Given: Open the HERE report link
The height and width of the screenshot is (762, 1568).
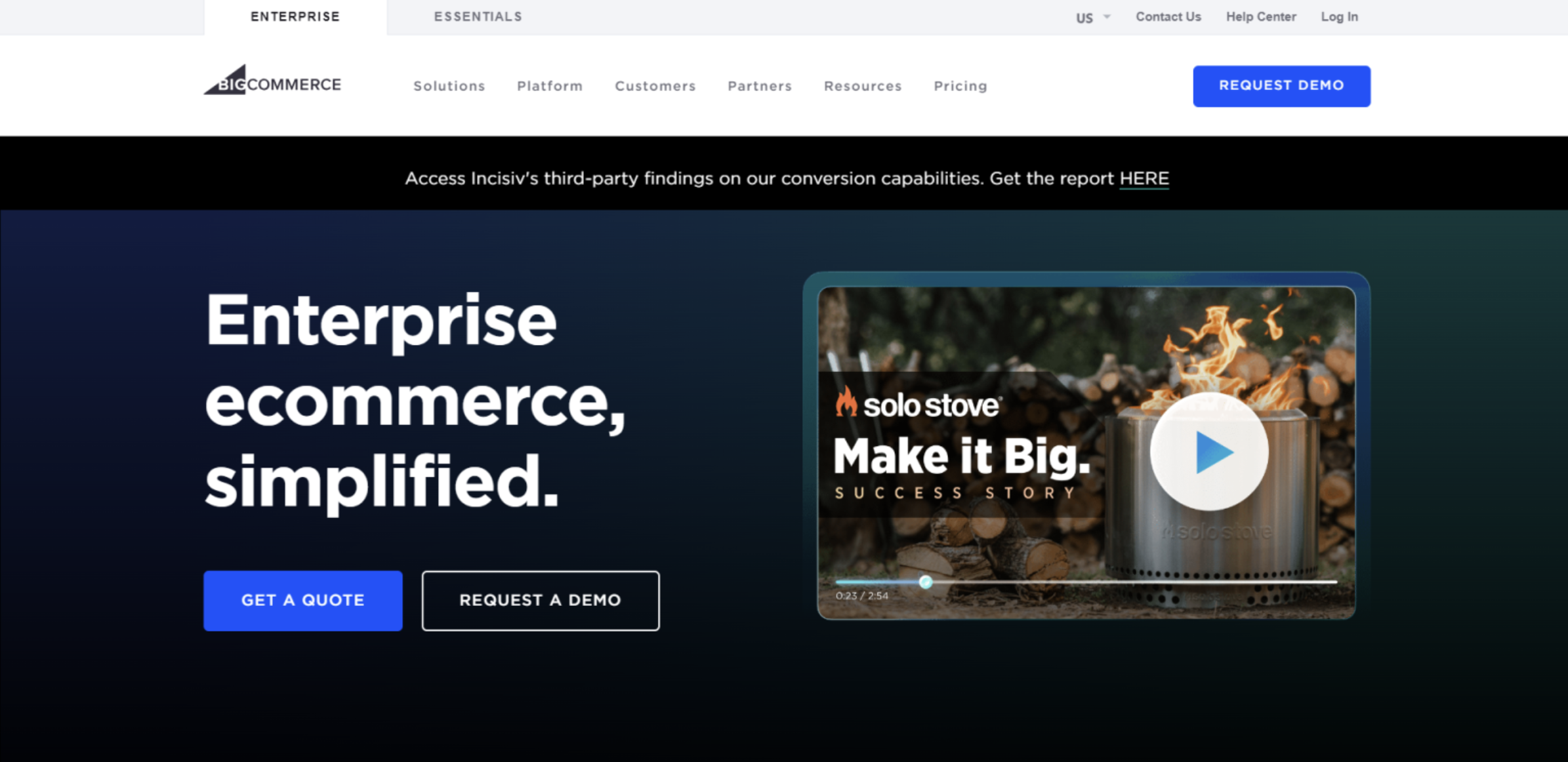Looking at the screenshot, I should pyautogui.click(x=1144, y=178).
